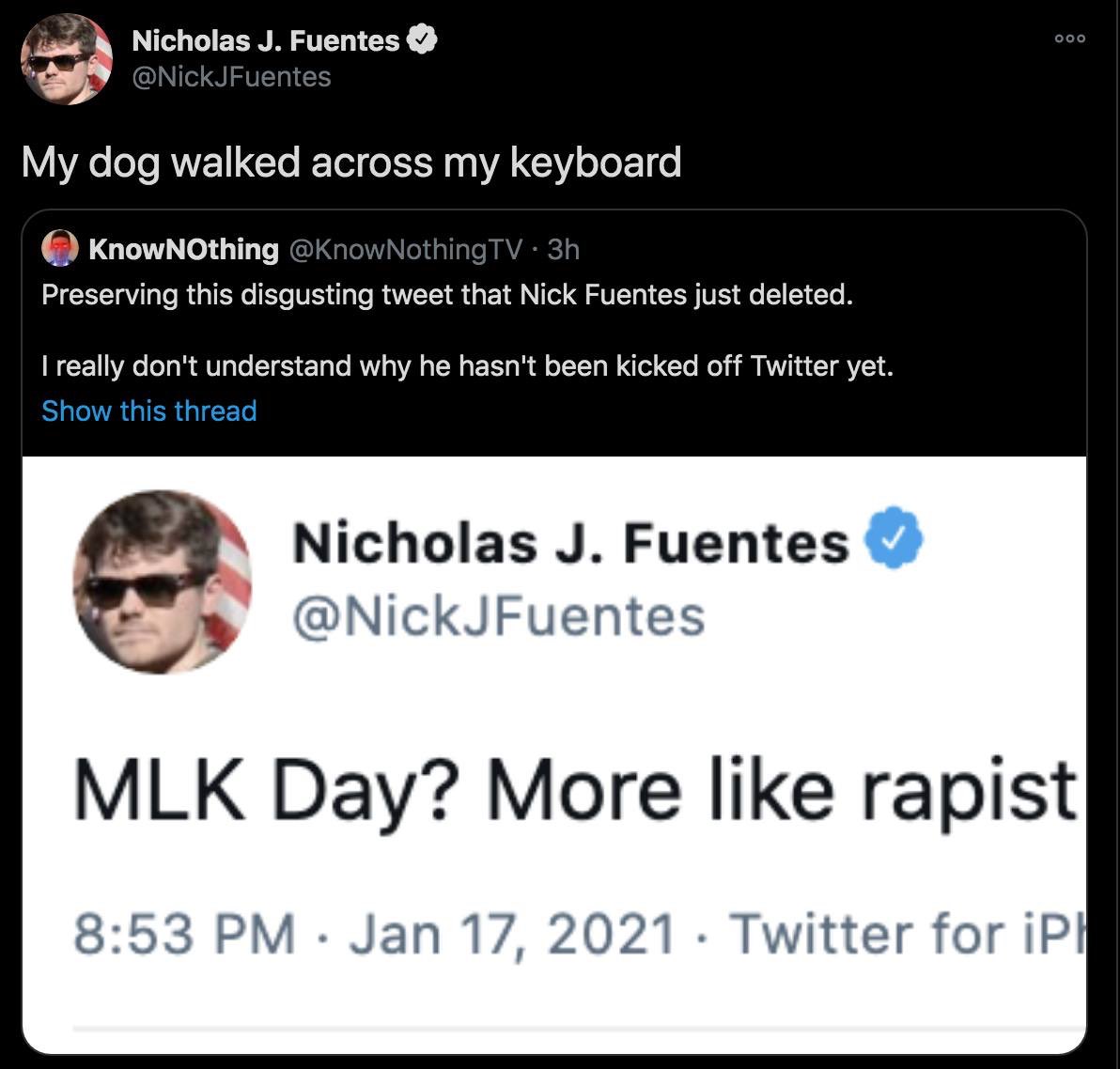Viewport: 1120px width, 1069px height.
Task: Click the top "Nicholas J. Fuentes" display name
Action: point(266,40)
